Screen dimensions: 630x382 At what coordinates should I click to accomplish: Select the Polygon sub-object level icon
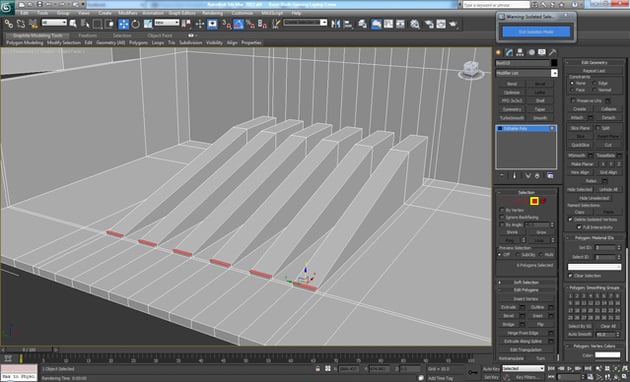(x=534, y=201)
